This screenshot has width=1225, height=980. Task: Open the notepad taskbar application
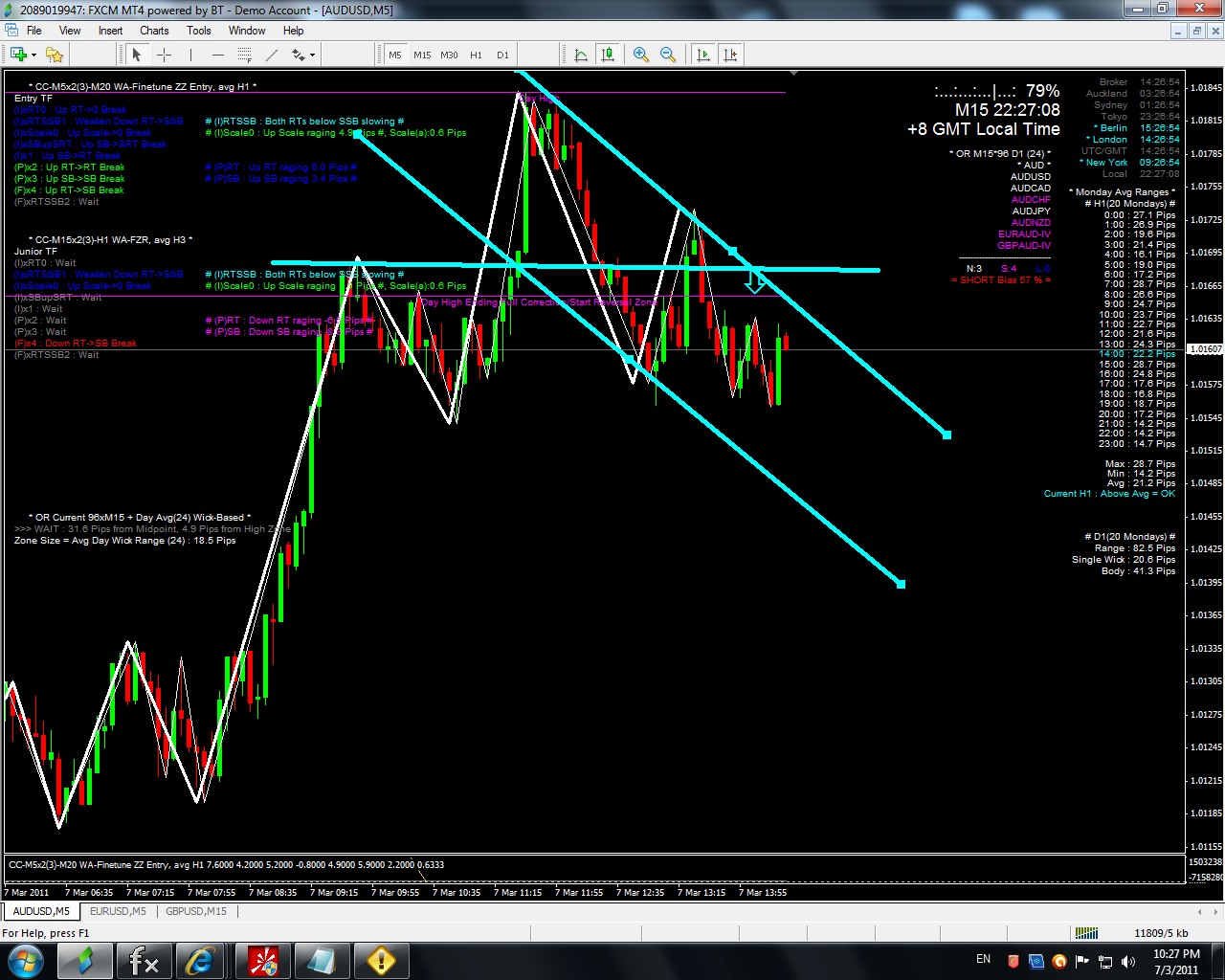click(x=322, y=960)
